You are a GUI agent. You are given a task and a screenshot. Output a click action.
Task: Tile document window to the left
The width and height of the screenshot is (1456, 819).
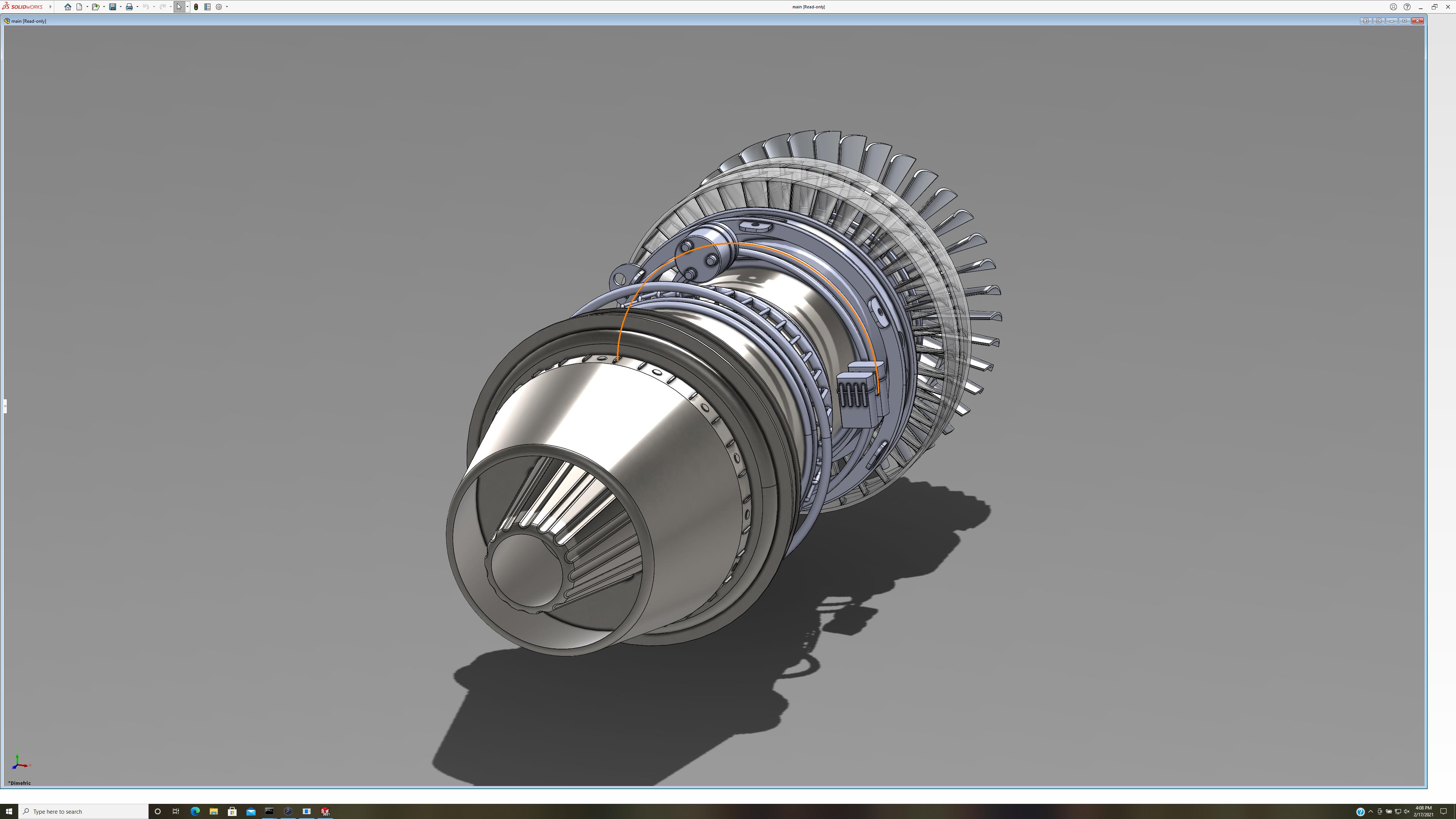1365,21
